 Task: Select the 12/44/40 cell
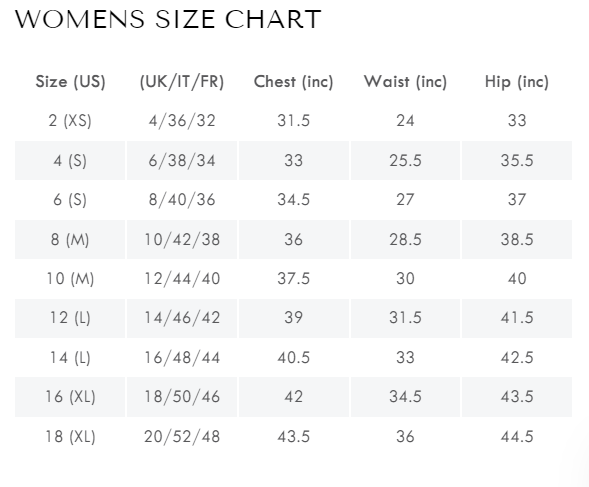pos(182,278)
